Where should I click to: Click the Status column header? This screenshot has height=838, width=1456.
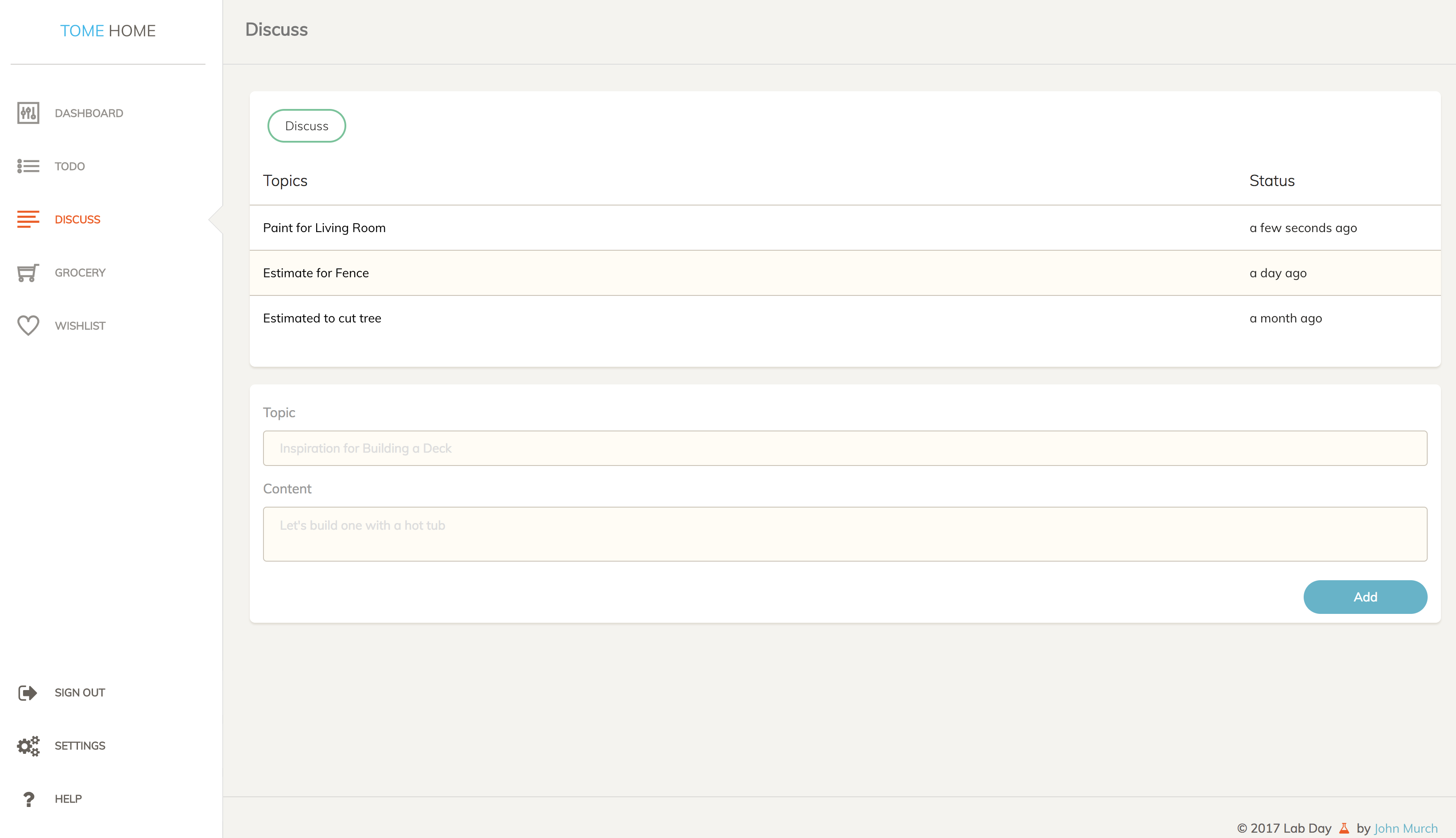(1272, 181)
